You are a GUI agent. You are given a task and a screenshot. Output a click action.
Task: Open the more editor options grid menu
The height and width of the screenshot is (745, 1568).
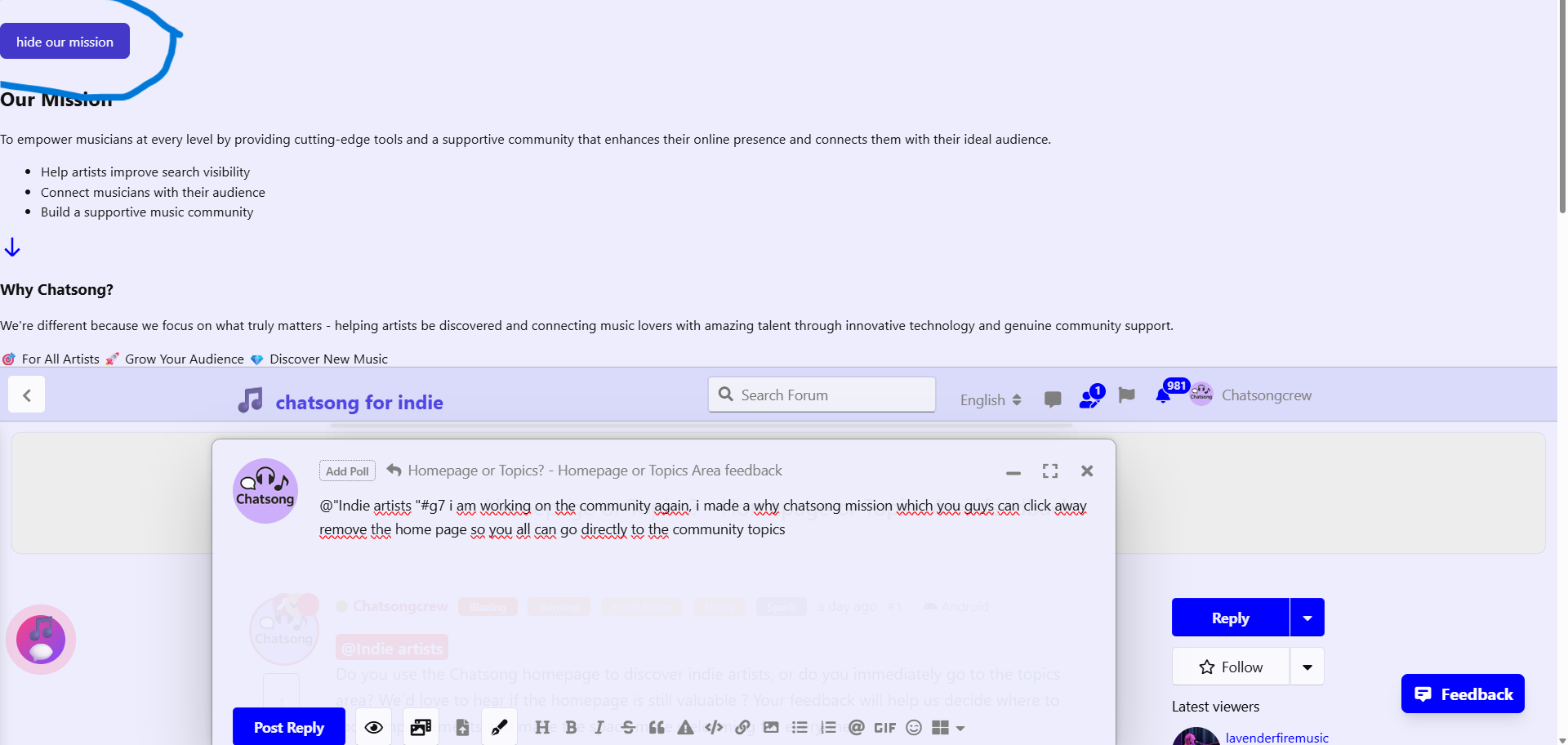point(947,728)
